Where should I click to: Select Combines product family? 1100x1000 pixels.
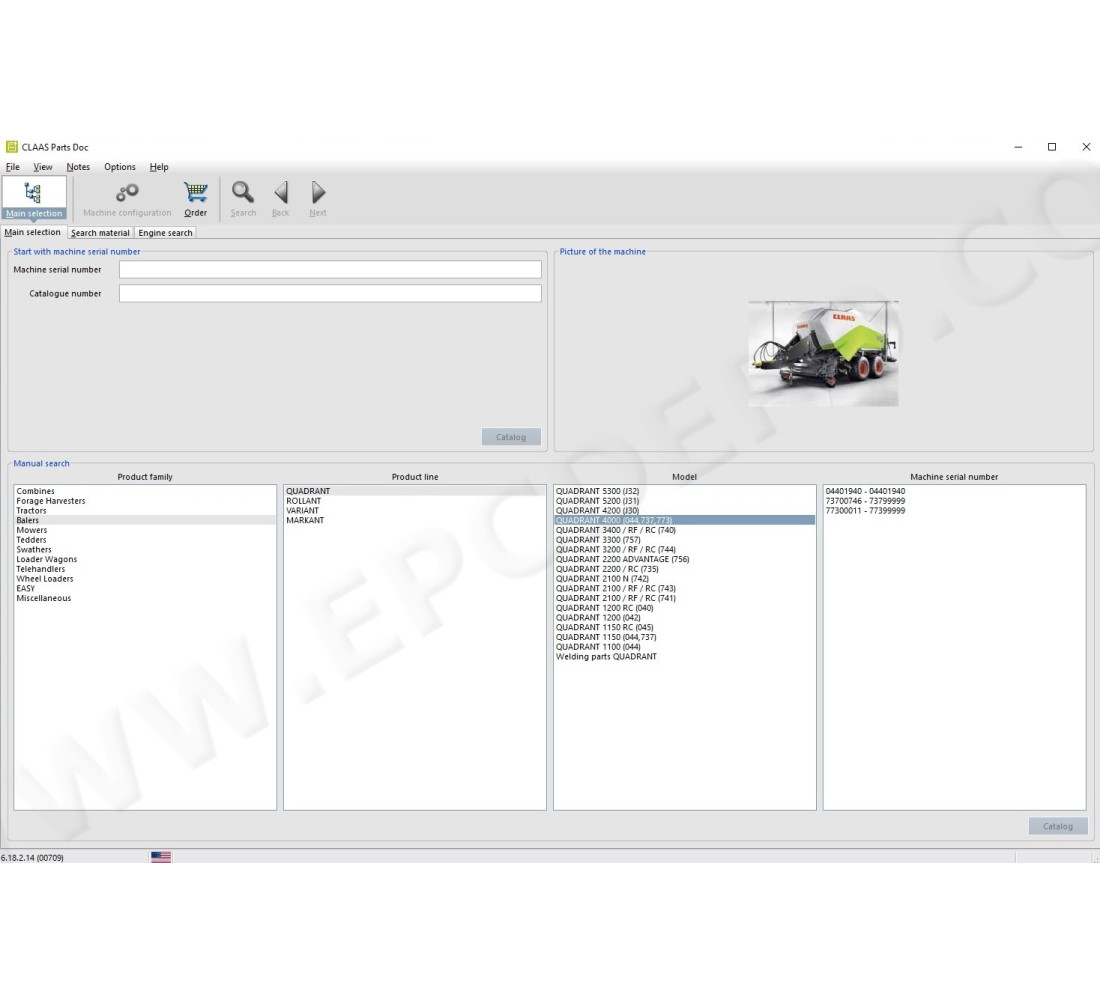click(145, 491)
